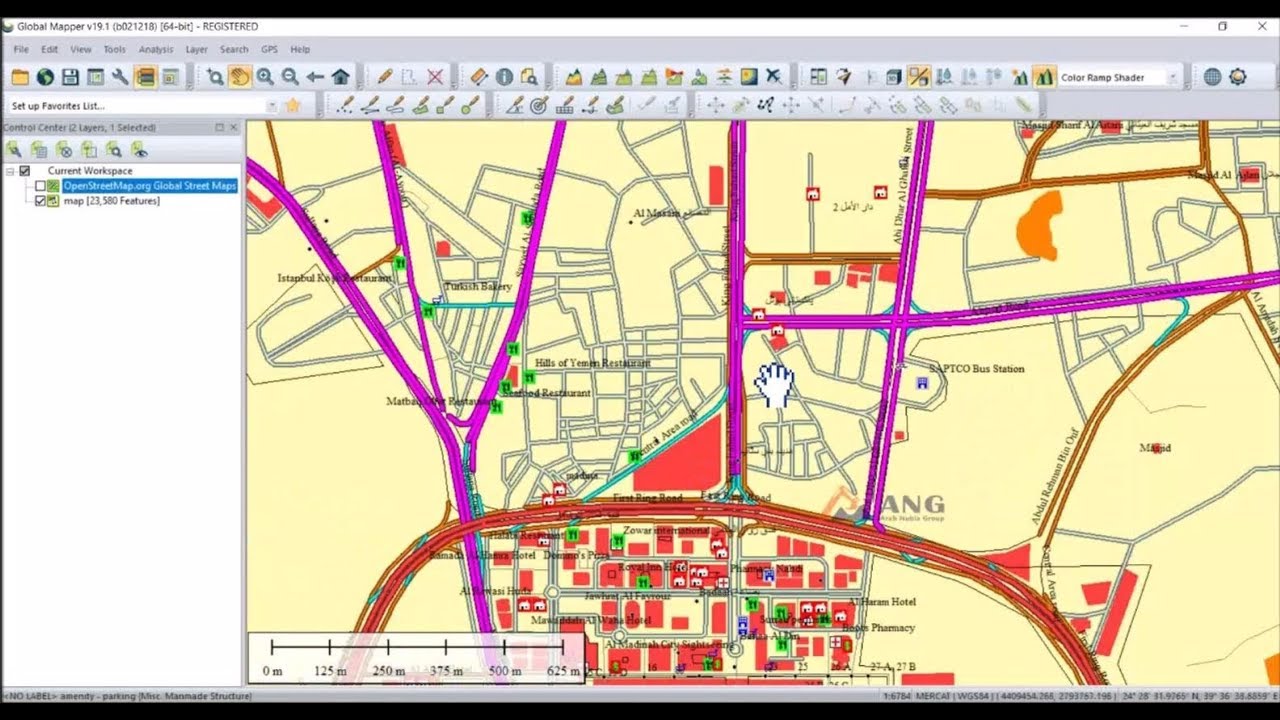Select the Digitizer pencil tool
The image size is (1280, 720).
click(384, 77)
